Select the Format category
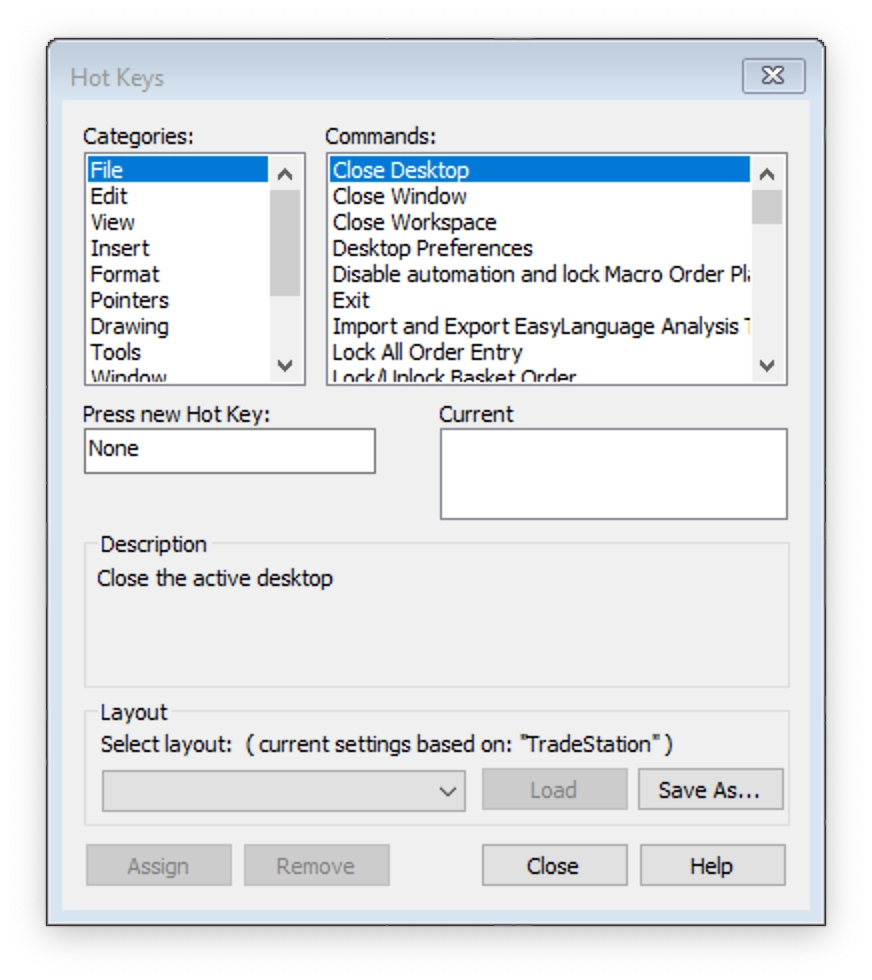872x980 pixels. [178, 274]
